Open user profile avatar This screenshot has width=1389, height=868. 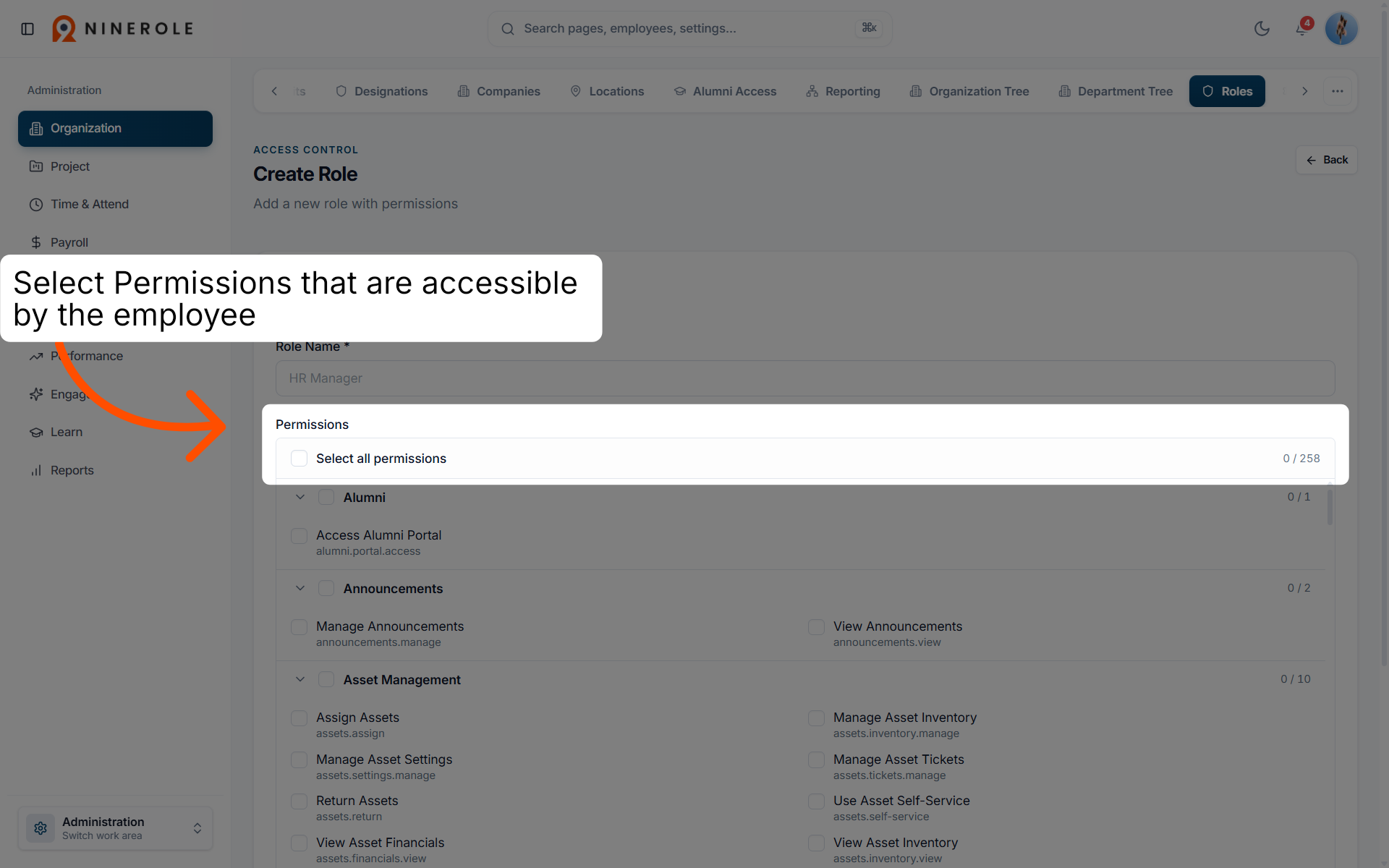(1341, 29)
